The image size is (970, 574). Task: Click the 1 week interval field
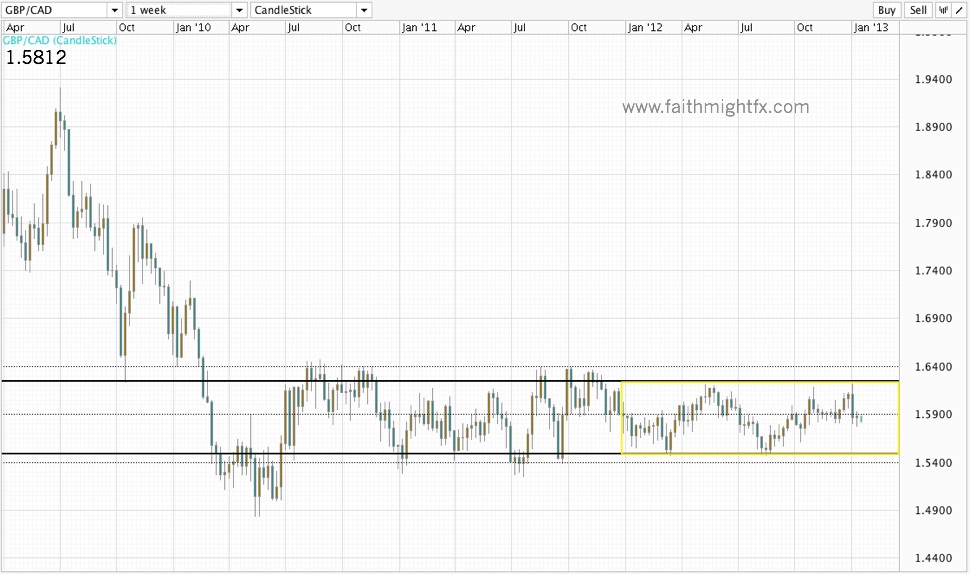pyautogui.click(x=179, y=10)
